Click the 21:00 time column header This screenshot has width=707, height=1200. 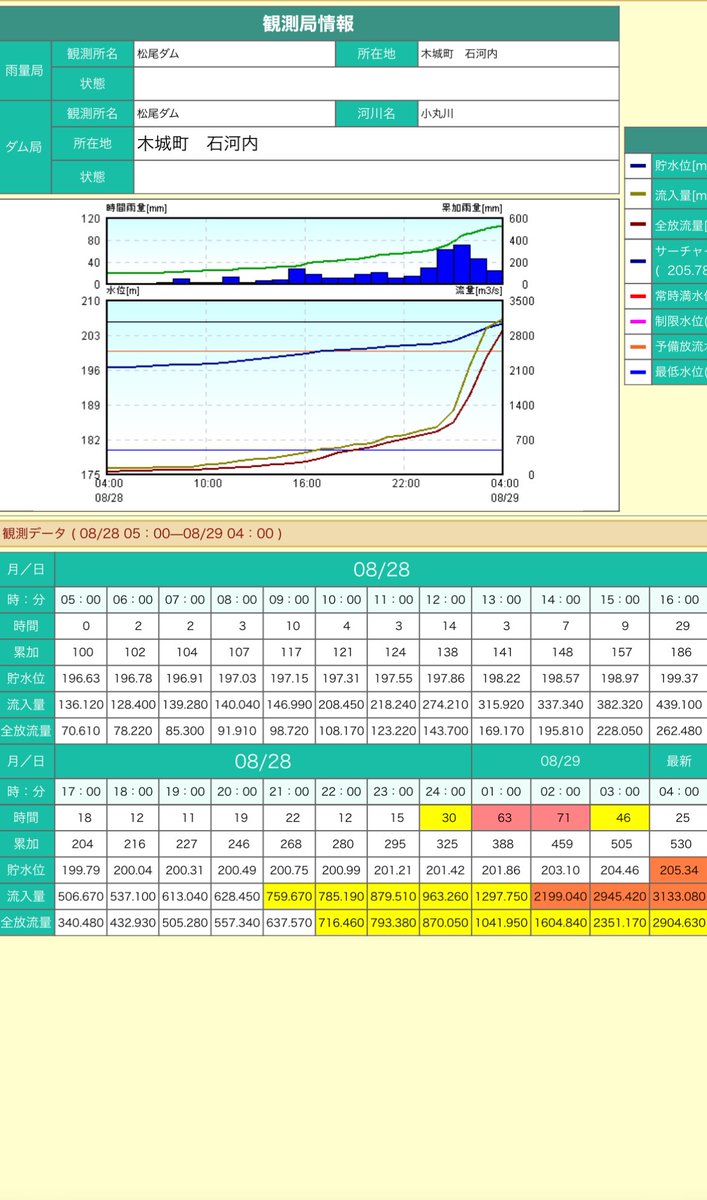point(289,789)
